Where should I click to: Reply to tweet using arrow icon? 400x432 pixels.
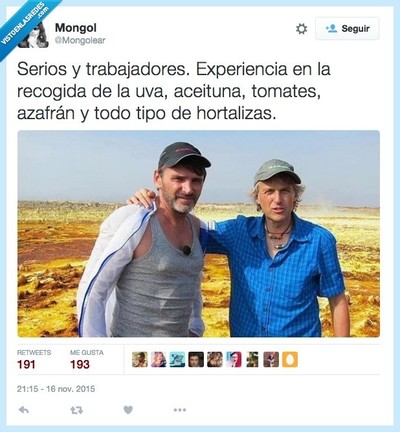click(23, 410)
